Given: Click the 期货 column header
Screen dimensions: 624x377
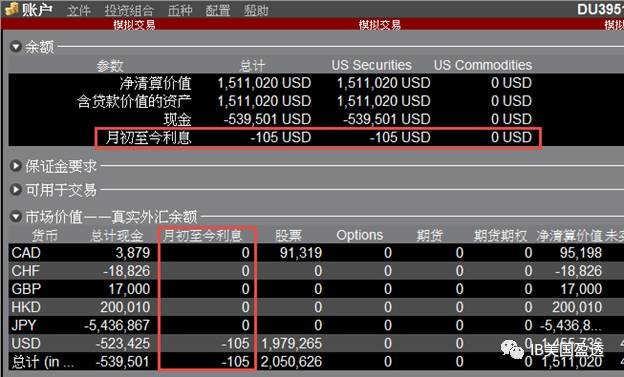Looking at the screenshot, I should [429, 236].
